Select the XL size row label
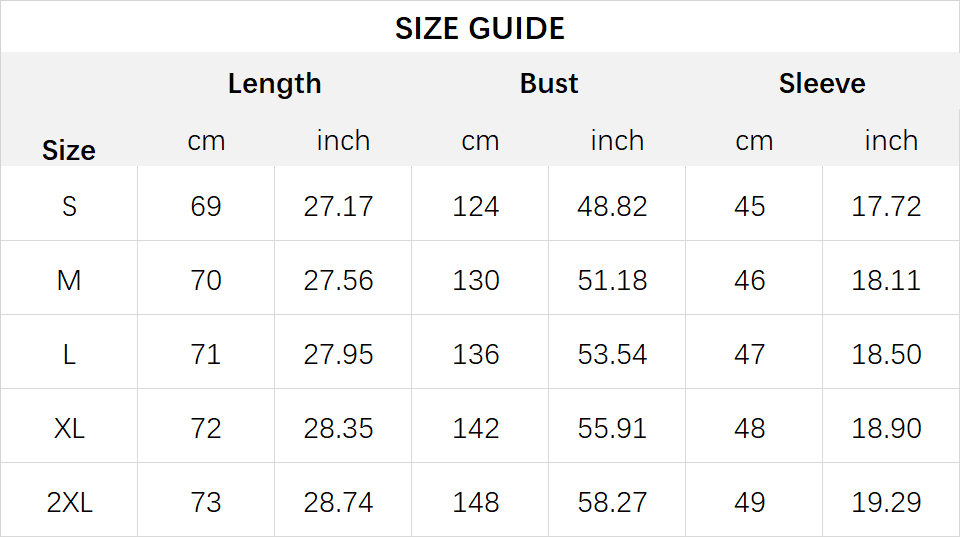 [x=69, y=428]
